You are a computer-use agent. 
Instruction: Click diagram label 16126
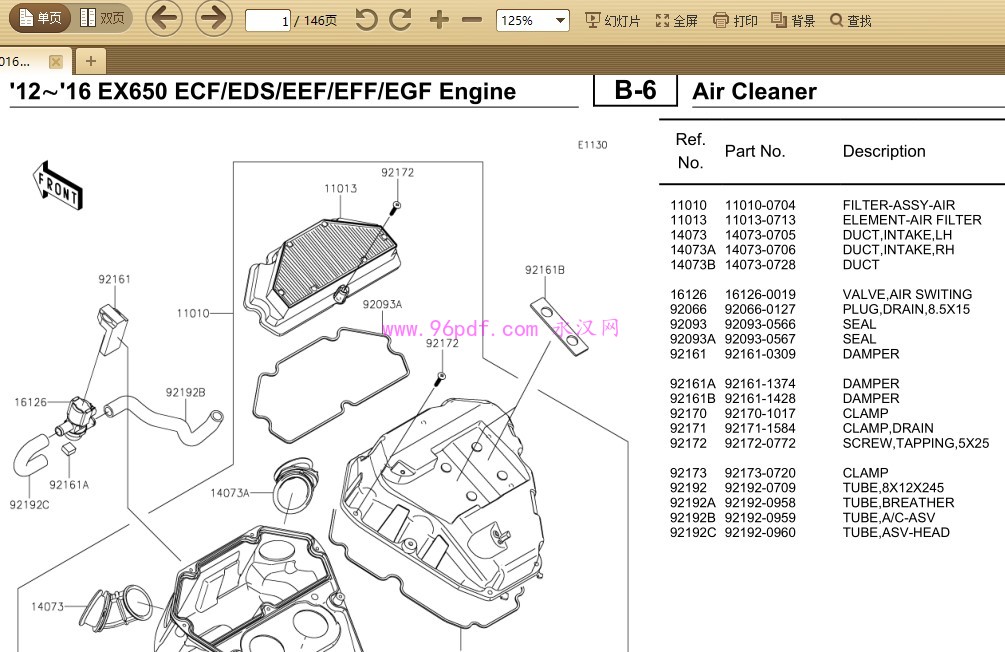[31, 402]
